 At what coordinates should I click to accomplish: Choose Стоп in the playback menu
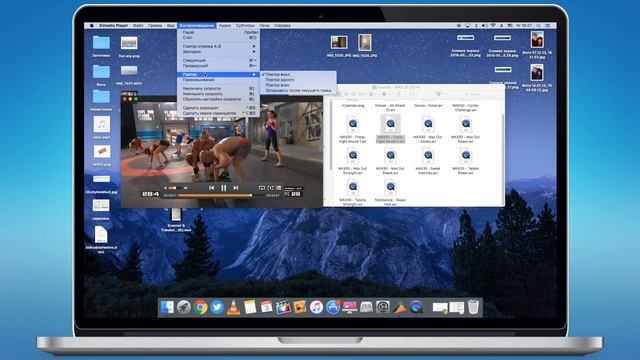218,37
